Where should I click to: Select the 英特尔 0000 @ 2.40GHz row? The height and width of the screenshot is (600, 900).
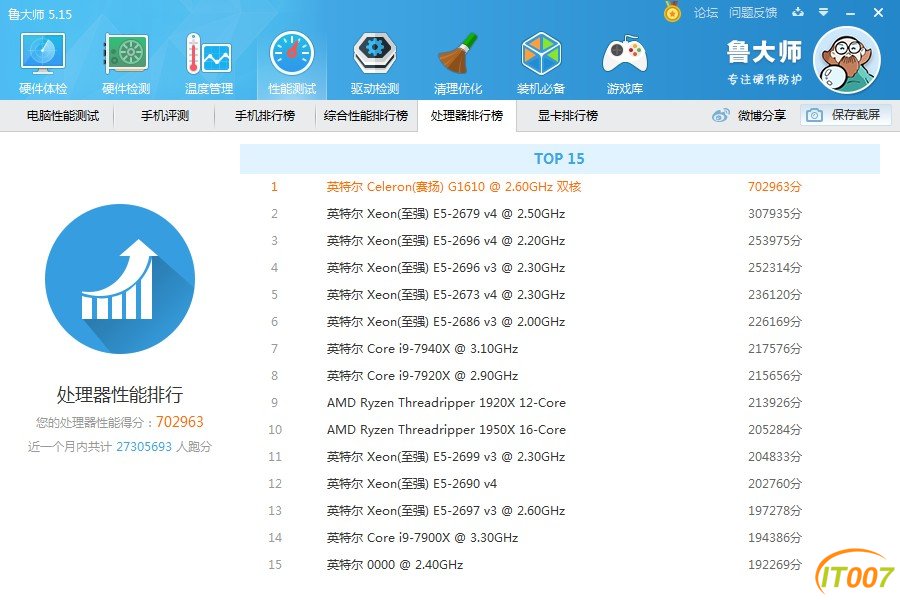click(x=560, y=564)
